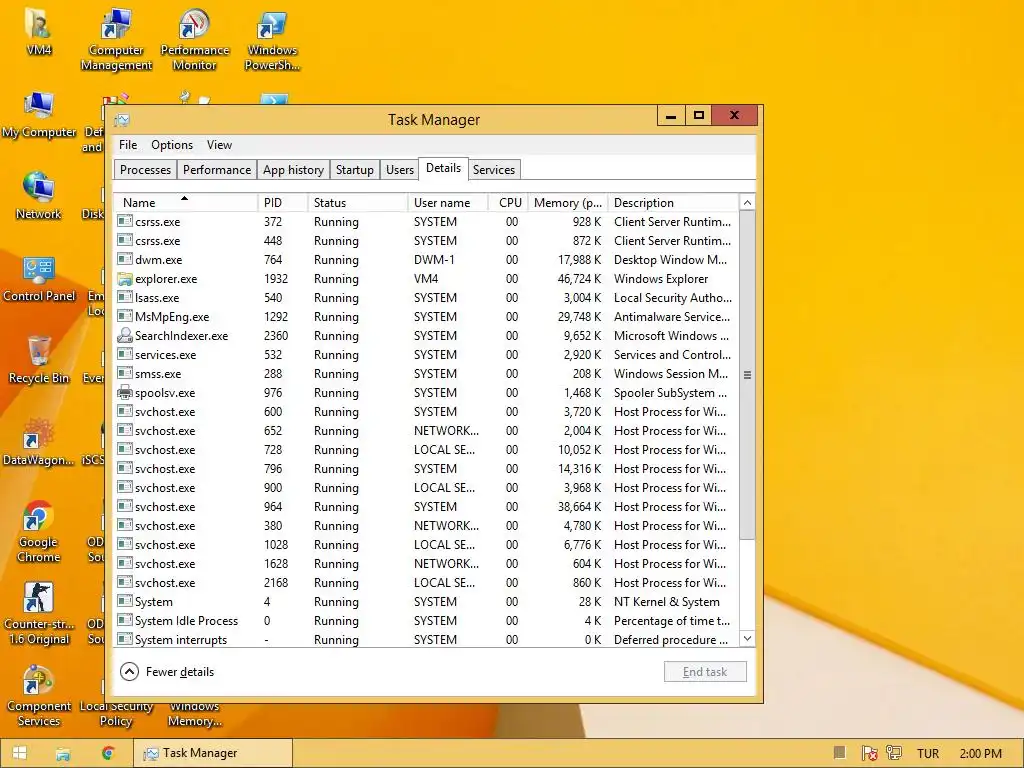This screenshot has height=768, width=1024.
Task: Sort by the CPU column header
Action: [x=508, y=202]
